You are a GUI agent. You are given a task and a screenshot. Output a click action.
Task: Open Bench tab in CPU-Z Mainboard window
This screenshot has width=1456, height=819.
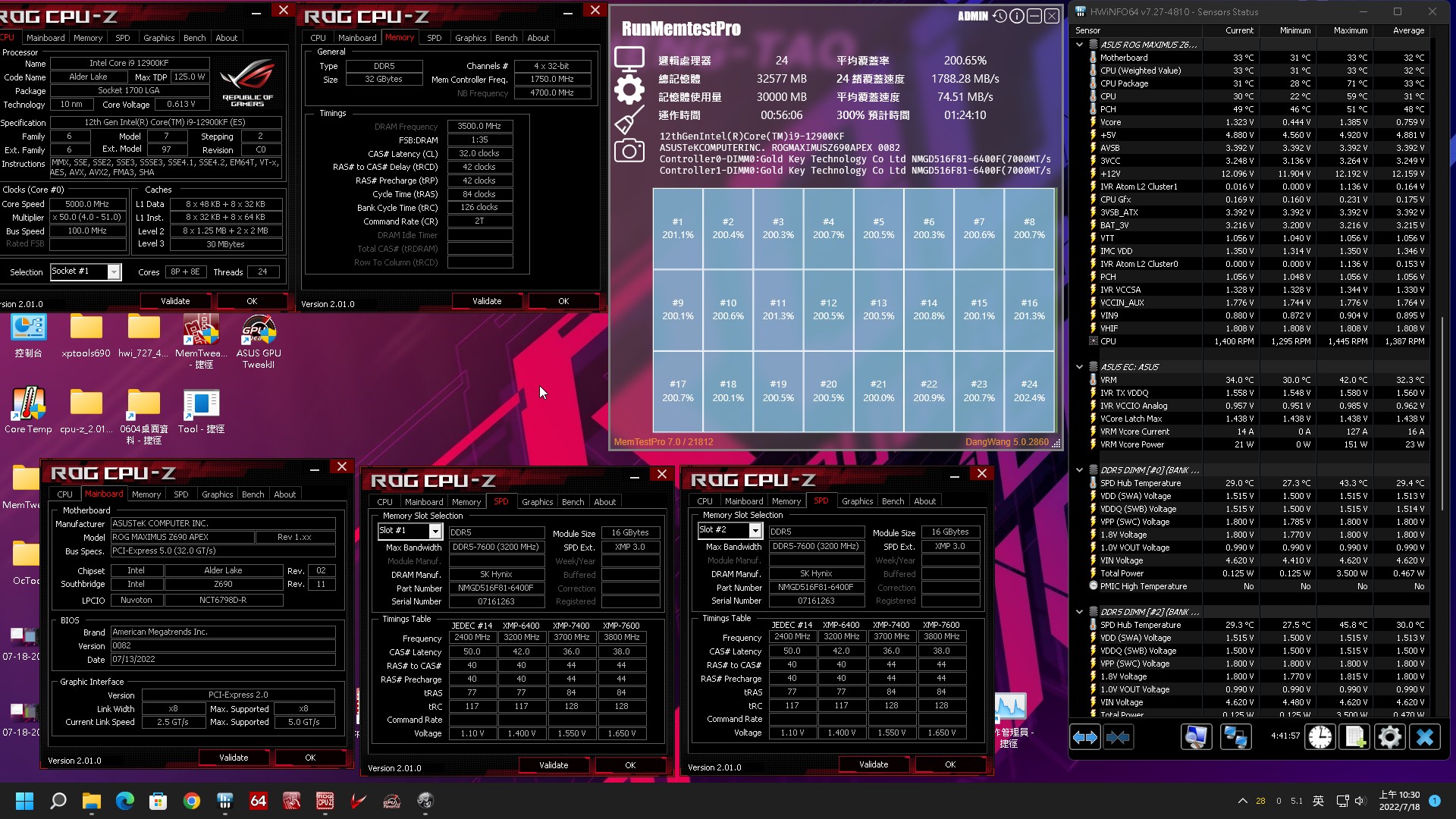253,494
